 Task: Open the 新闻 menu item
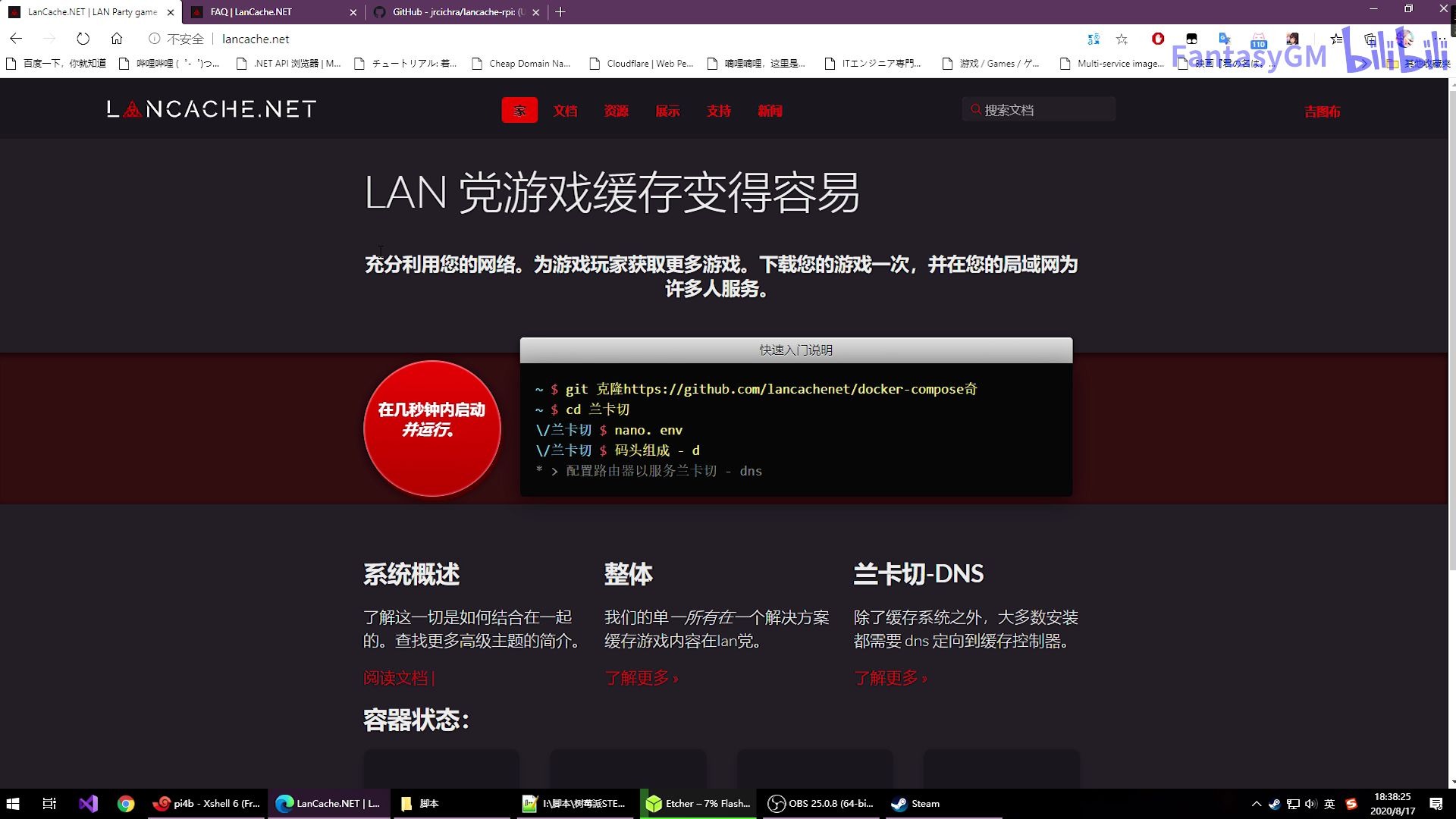pyautogui.click(x=770, y=111)
